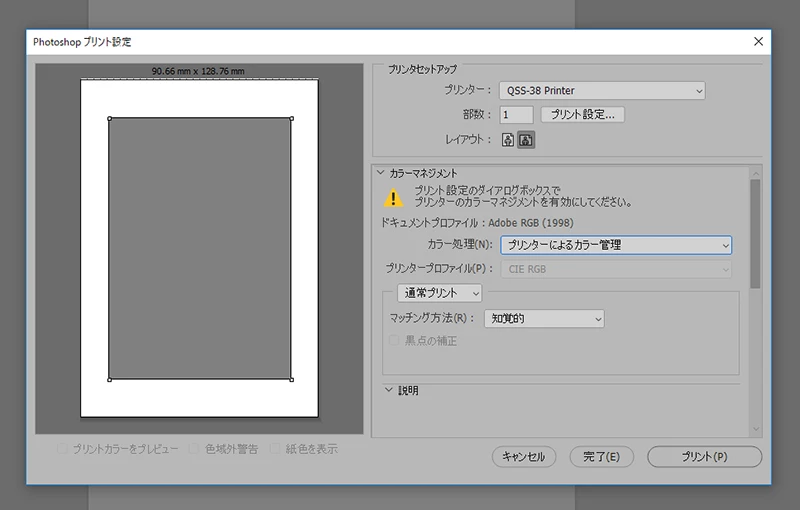Click the プリント(P) button

click(705, 456)
